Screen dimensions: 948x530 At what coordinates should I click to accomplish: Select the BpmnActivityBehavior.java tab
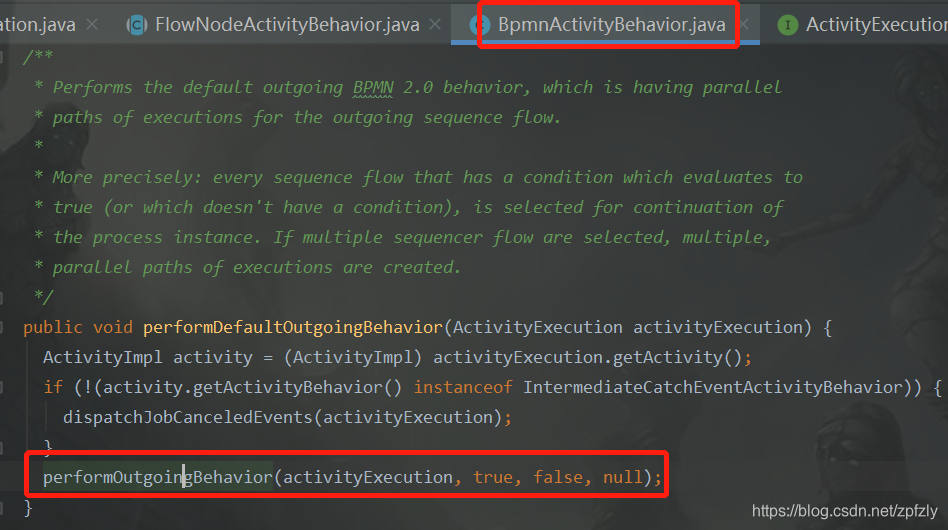click(x=611, y=25)
